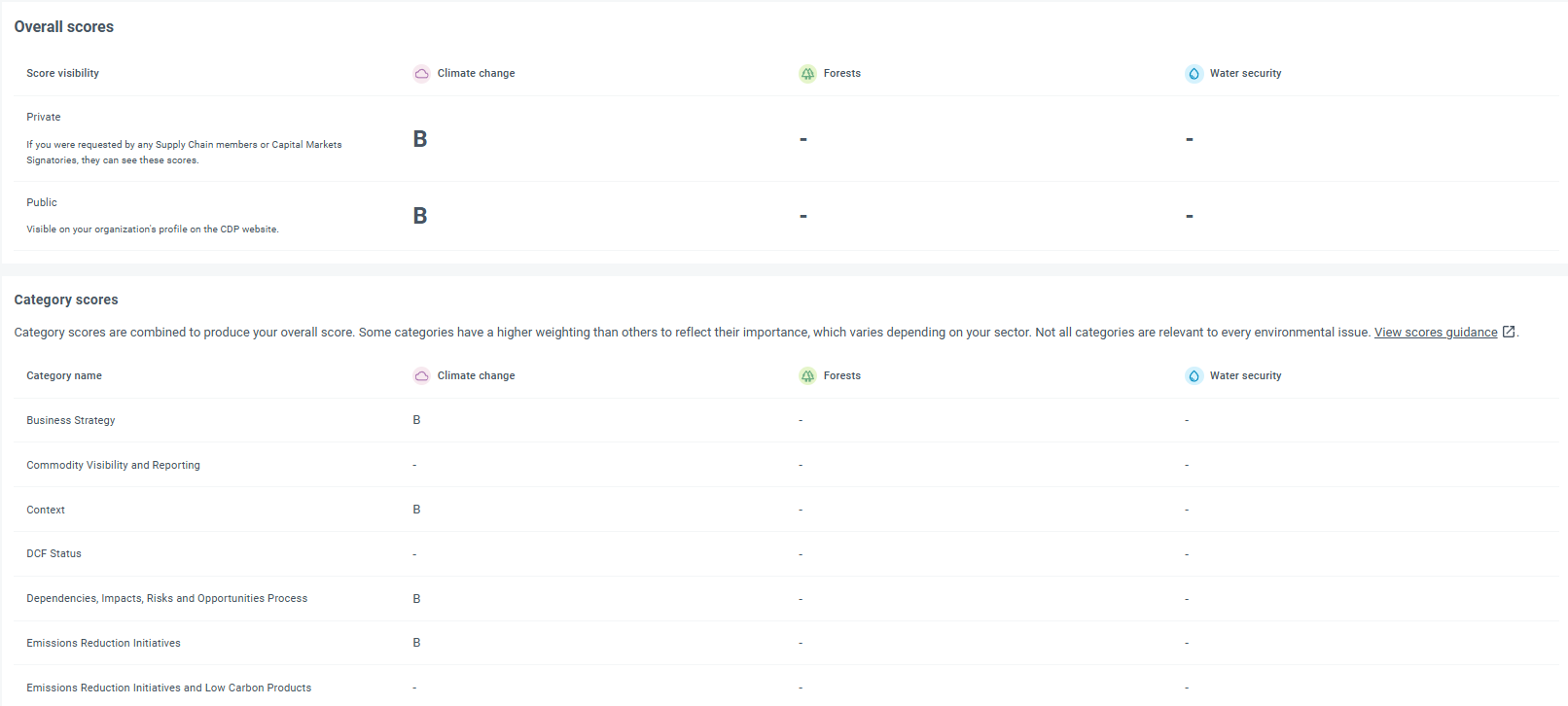Screen dimensions: 1568x706
Task: Click the Forests tree icon in Category scores
Action: 807,376
